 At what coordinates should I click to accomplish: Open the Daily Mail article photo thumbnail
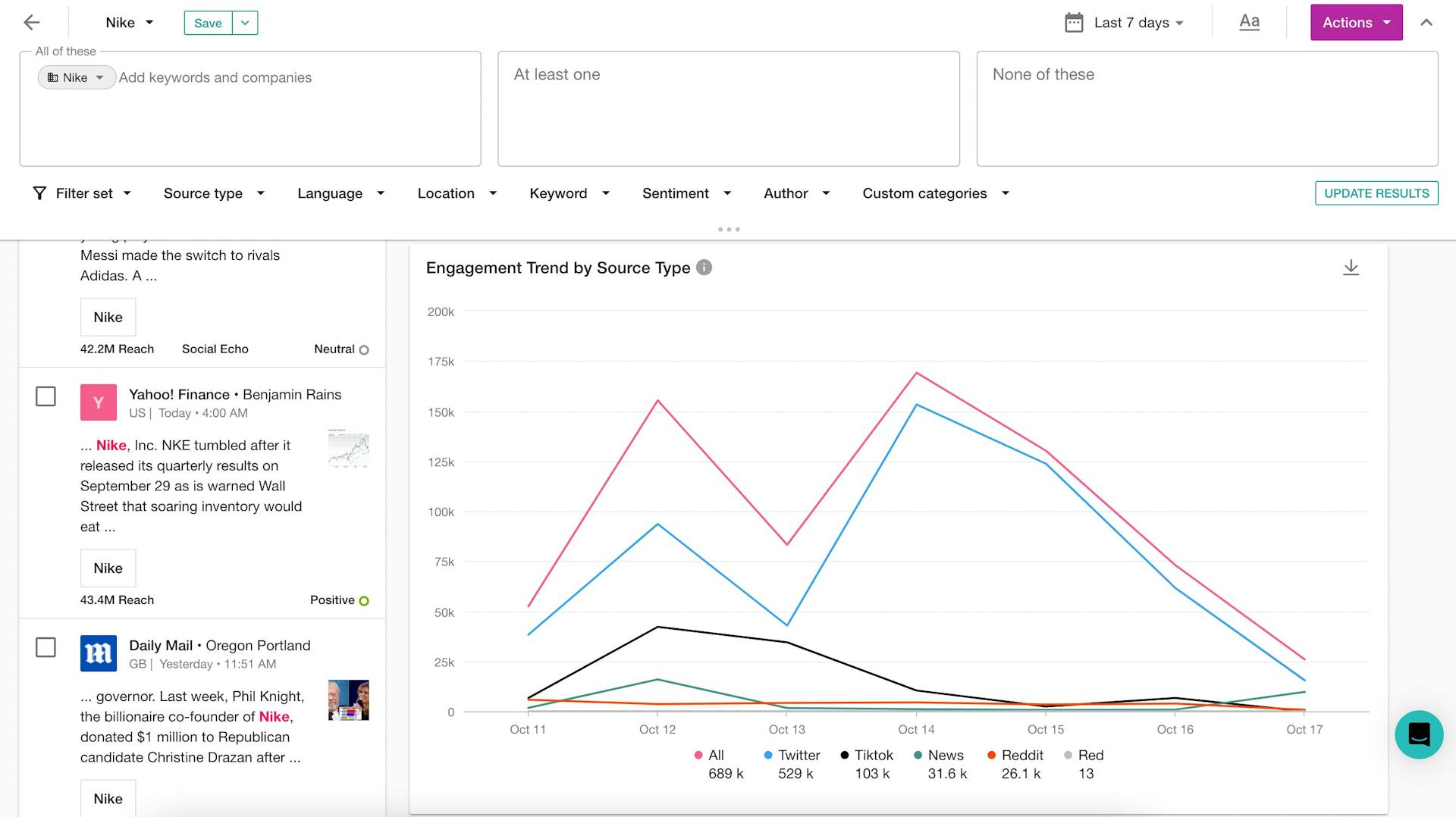[348, 700]
